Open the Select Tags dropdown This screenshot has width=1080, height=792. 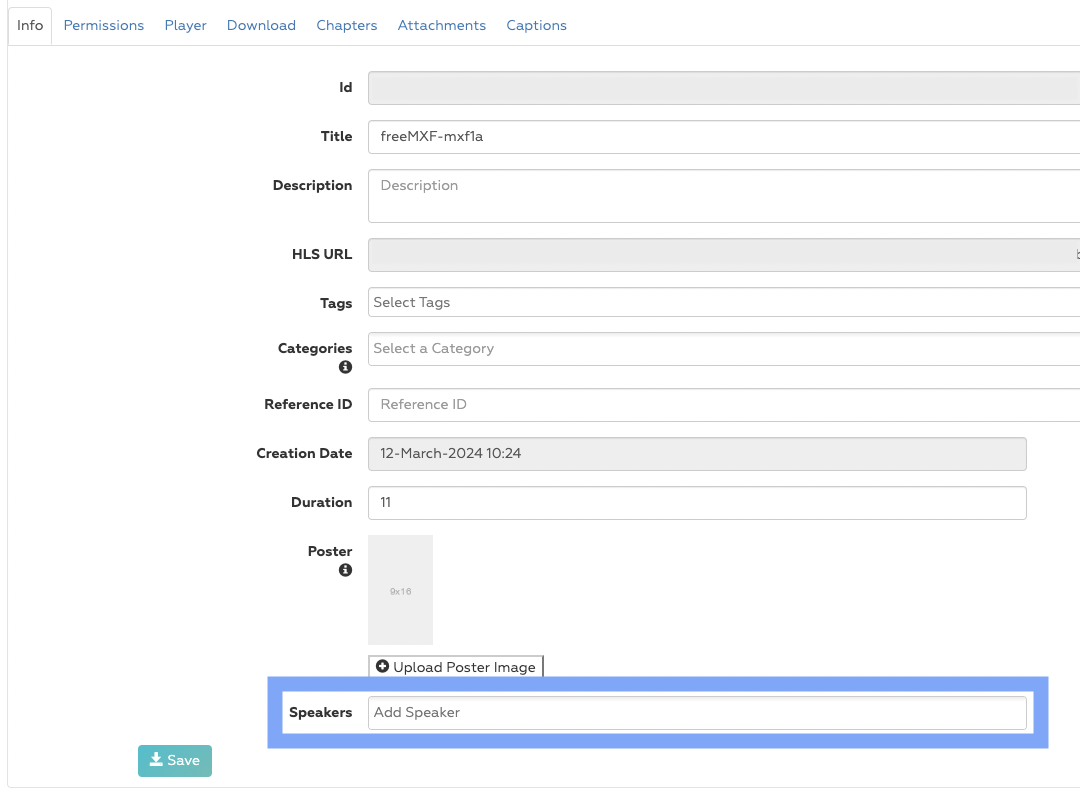[724, 302]
